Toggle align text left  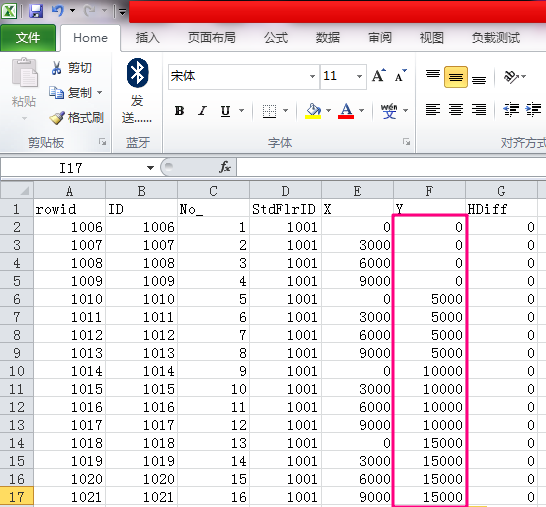tap(433, 110)
